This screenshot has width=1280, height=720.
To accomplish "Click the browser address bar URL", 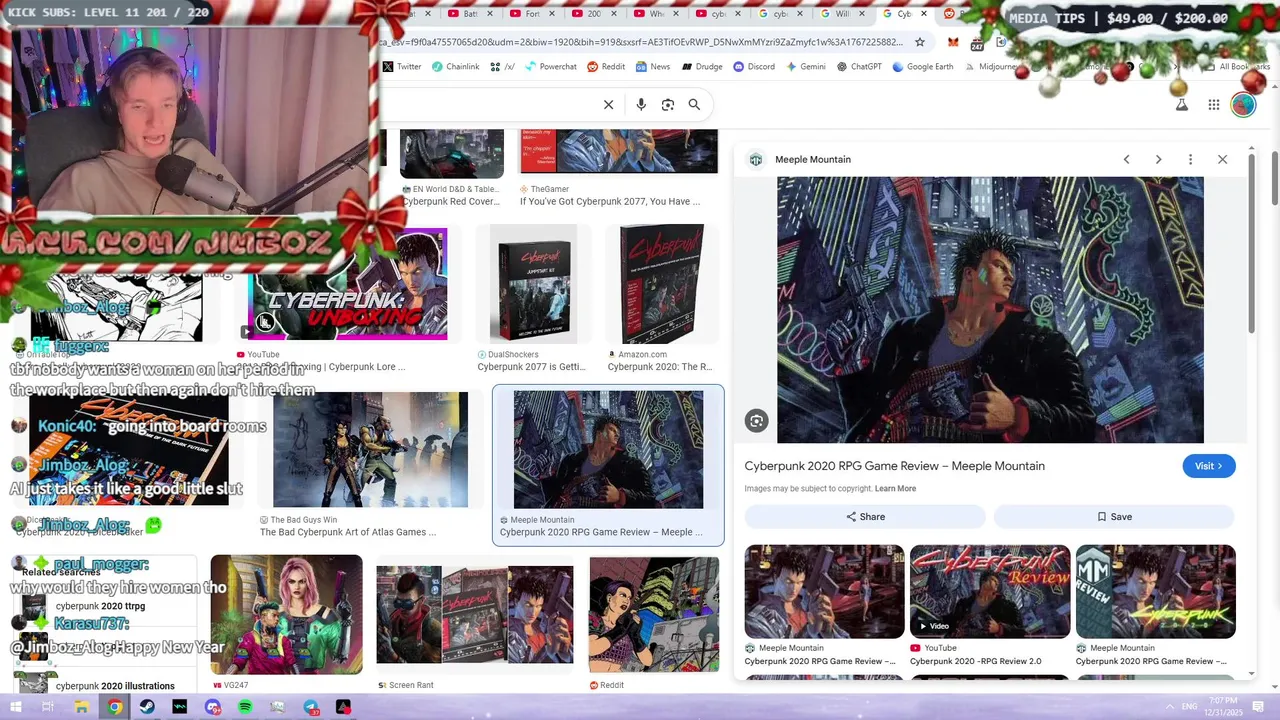I will [x=640, y=42].
